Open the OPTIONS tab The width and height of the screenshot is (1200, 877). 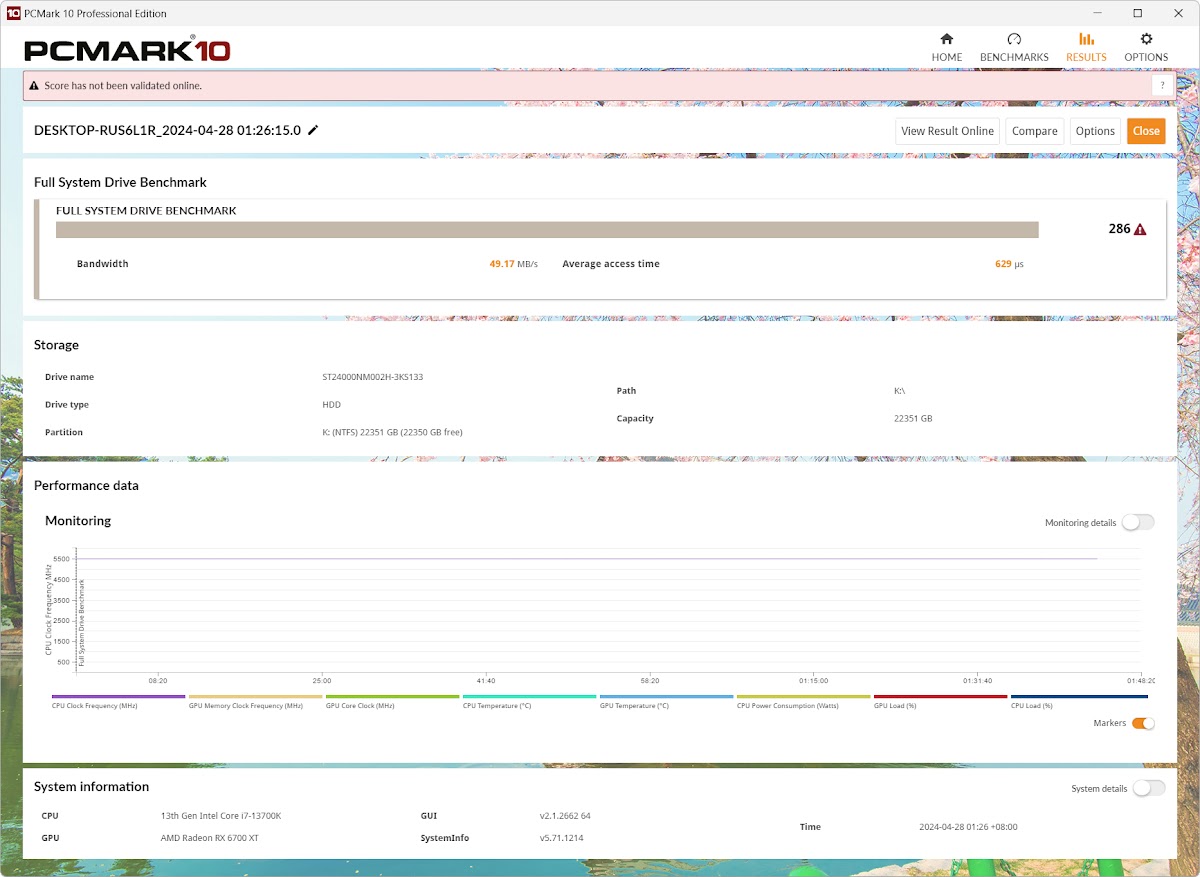point(1146,47)
